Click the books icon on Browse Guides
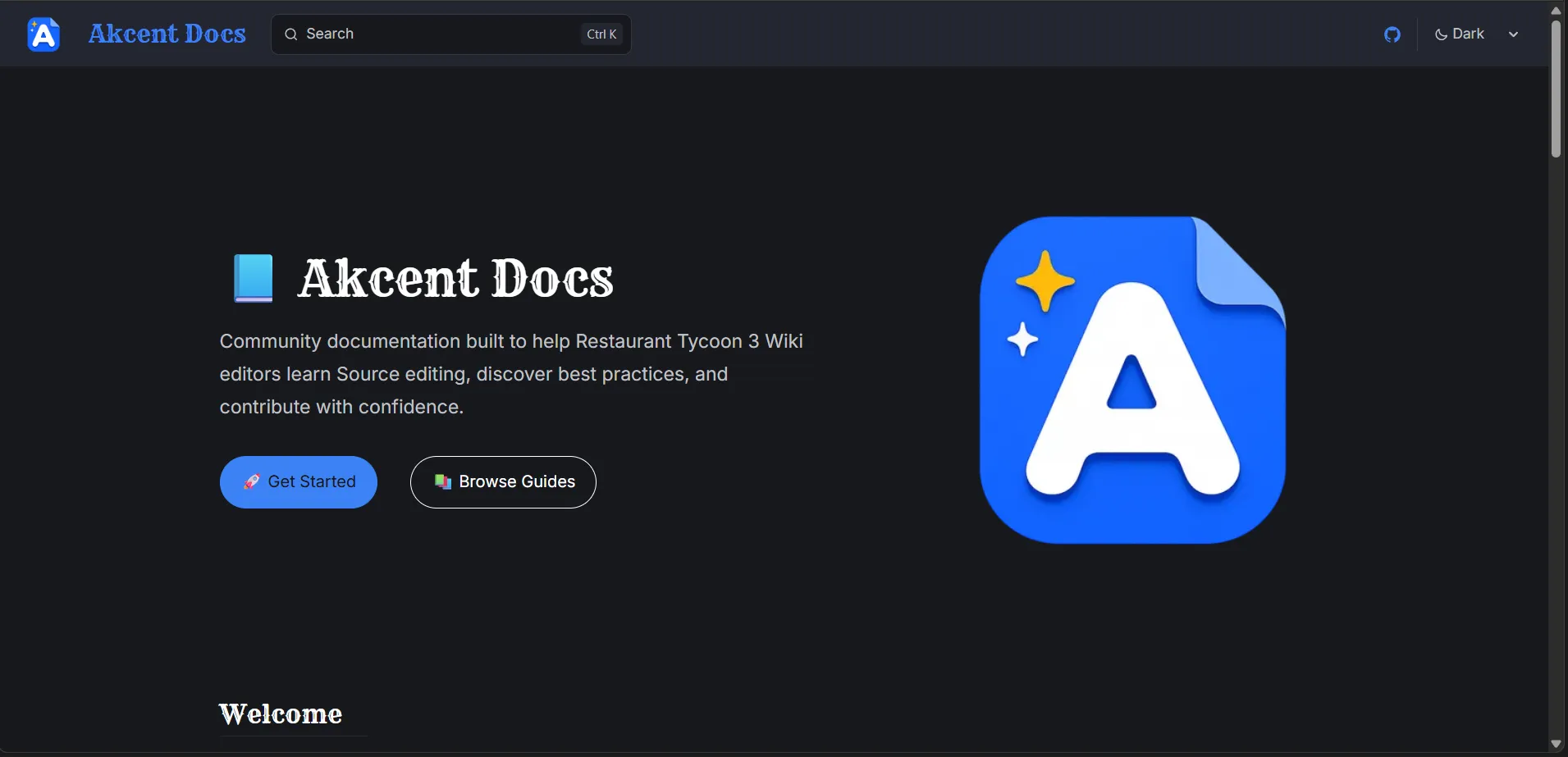 443,482
